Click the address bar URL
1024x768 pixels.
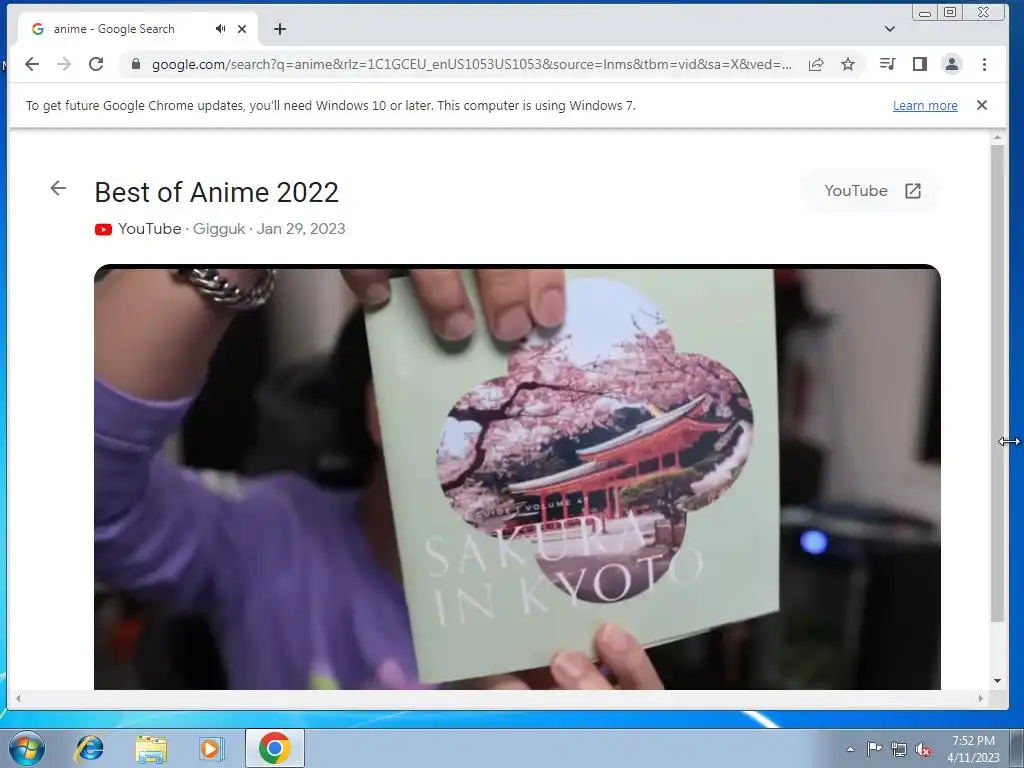tap(472, 64)
